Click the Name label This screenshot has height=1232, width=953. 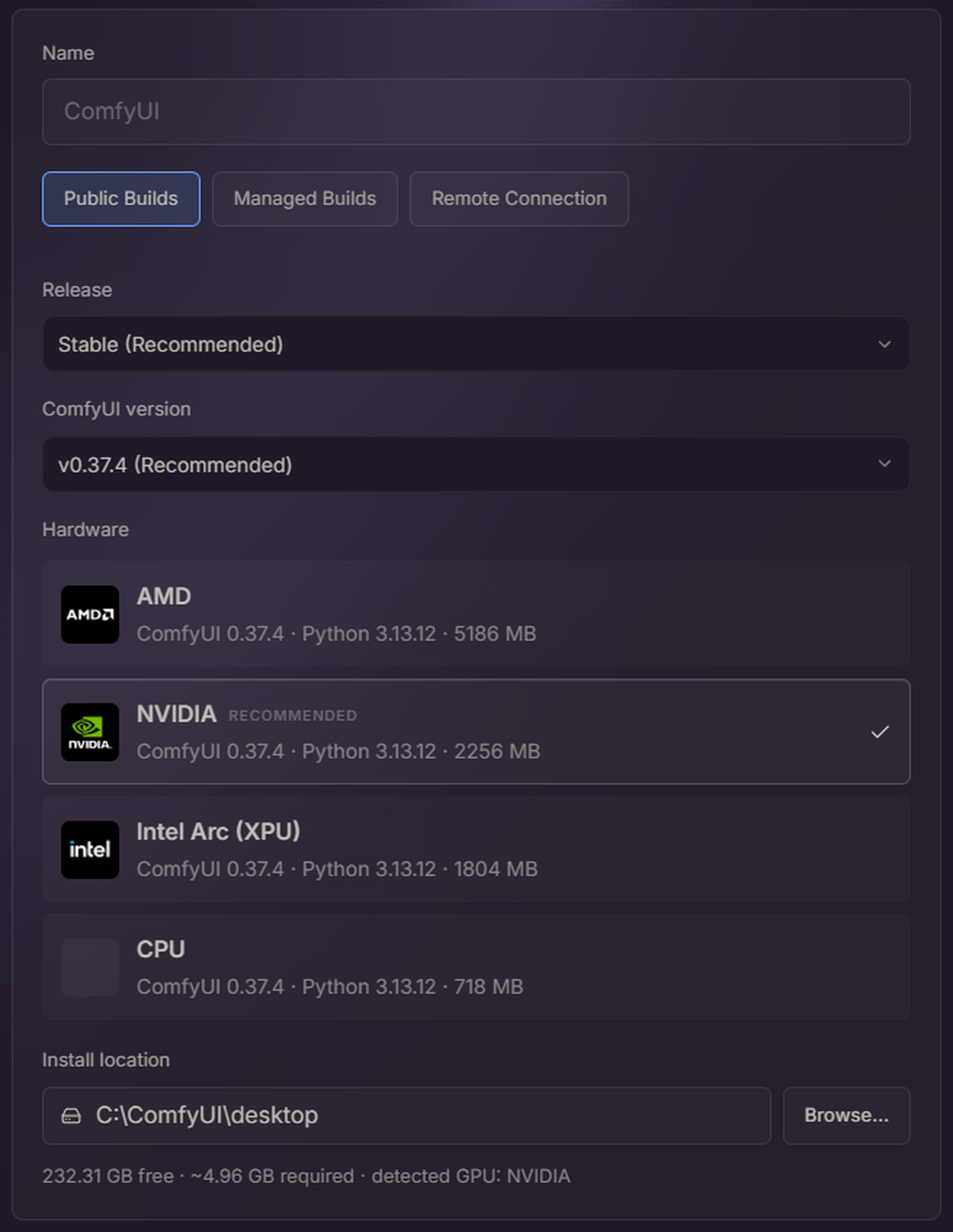(x=68, y=53)
